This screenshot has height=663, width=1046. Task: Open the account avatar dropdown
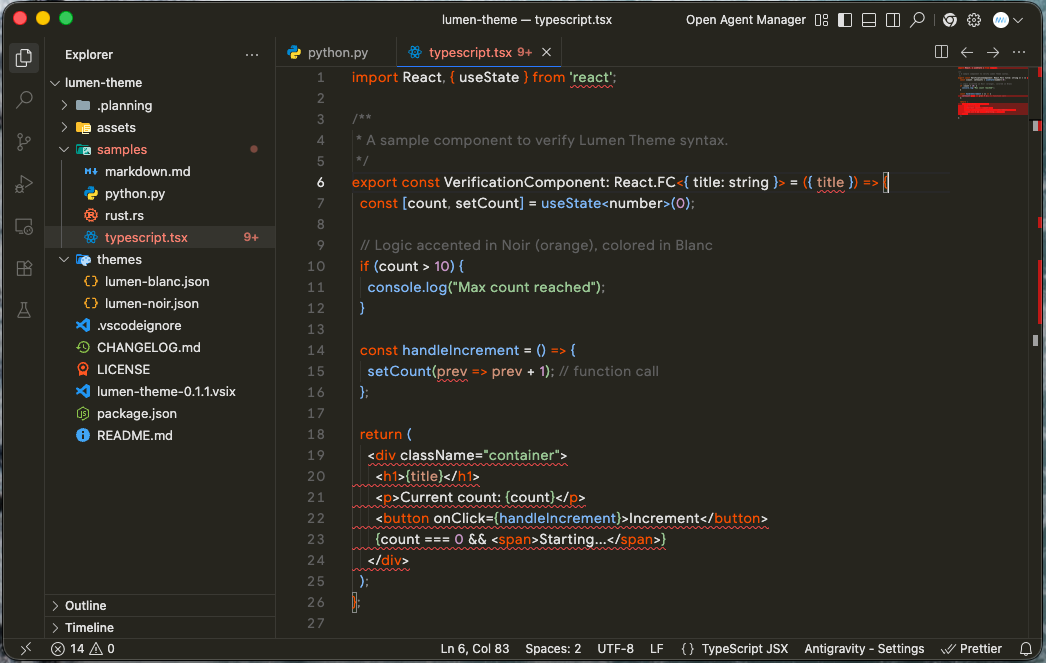coord(1007,20)
